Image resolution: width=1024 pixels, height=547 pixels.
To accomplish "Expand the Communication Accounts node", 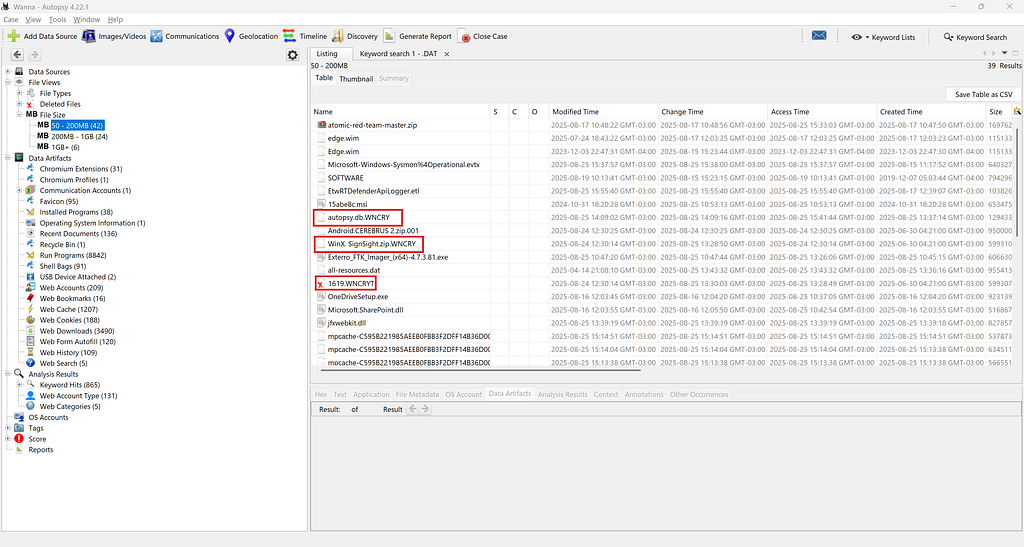I will click(x=19, y=191).
